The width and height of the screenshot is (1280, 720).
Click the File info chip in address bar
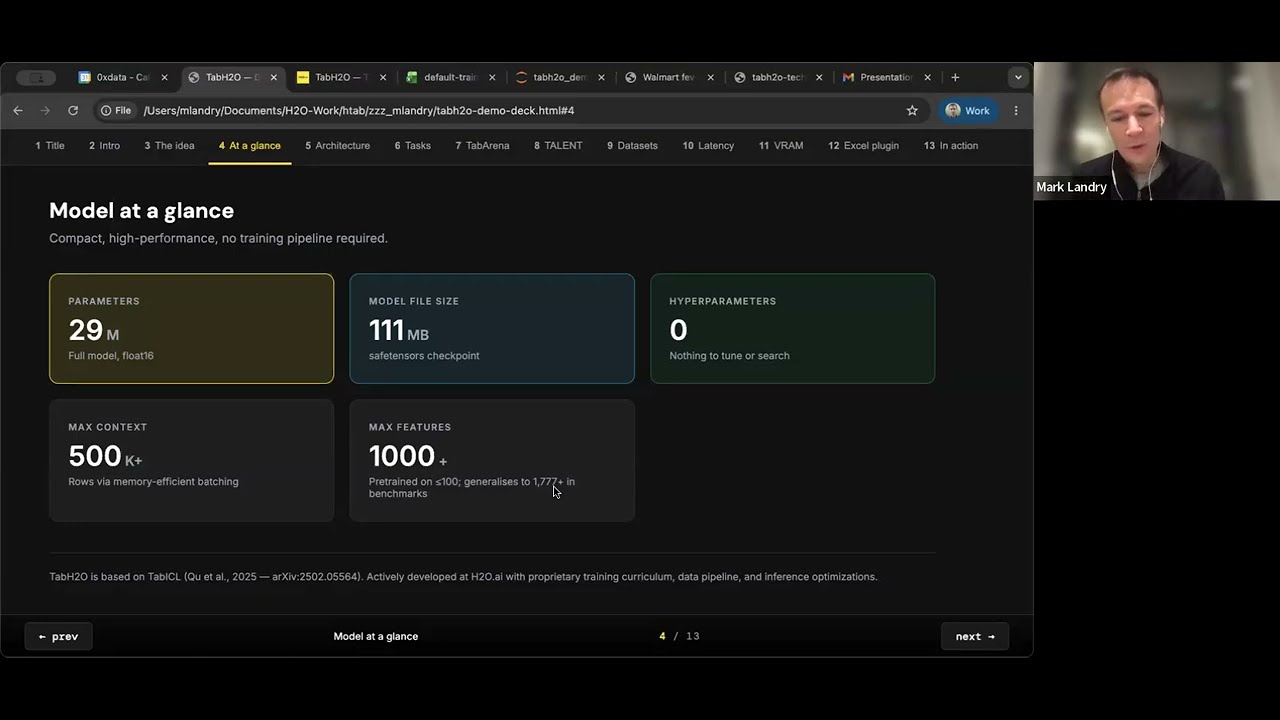(116, 110)
